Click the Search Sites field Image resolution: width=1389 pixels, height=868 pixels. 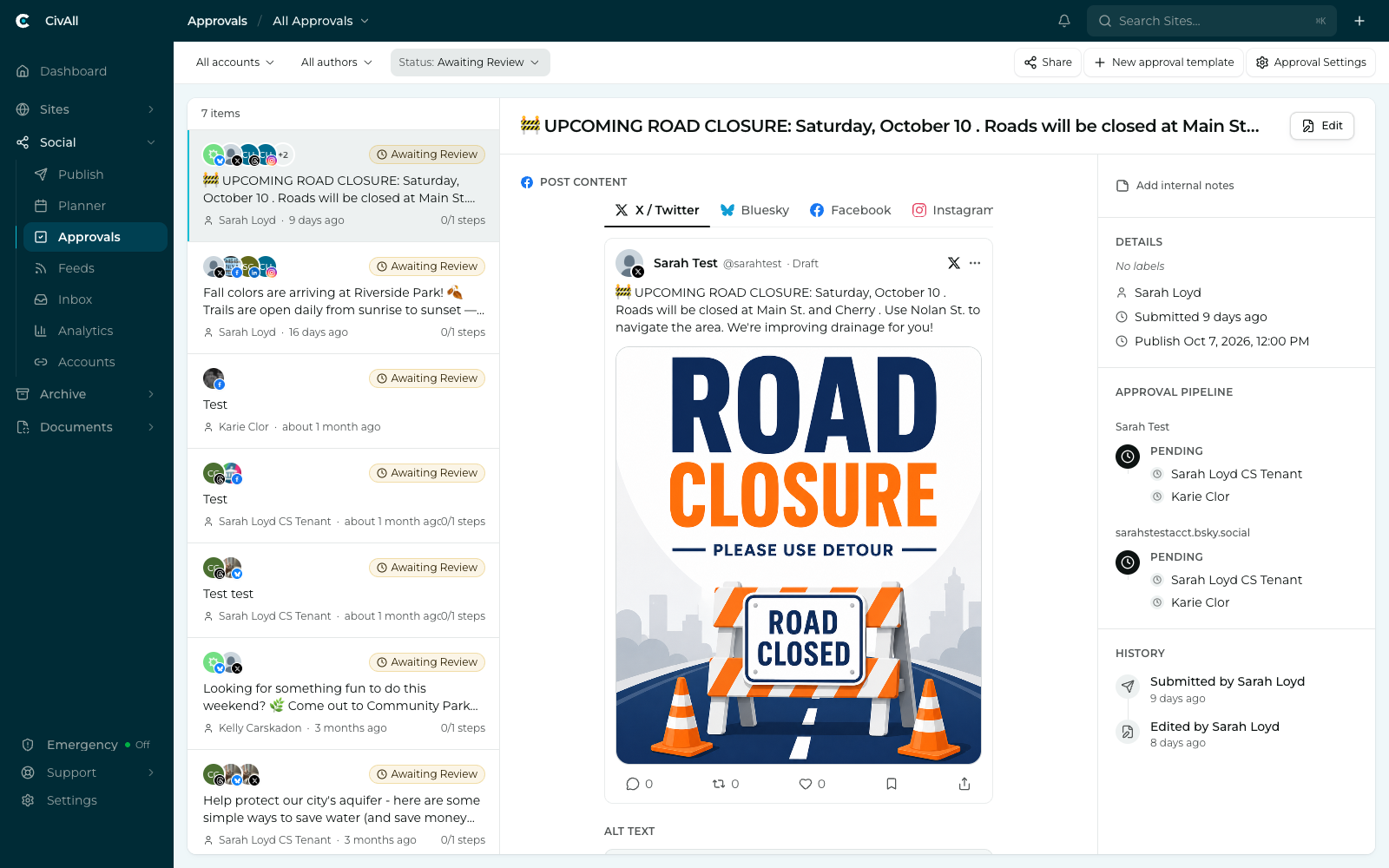1212,21
